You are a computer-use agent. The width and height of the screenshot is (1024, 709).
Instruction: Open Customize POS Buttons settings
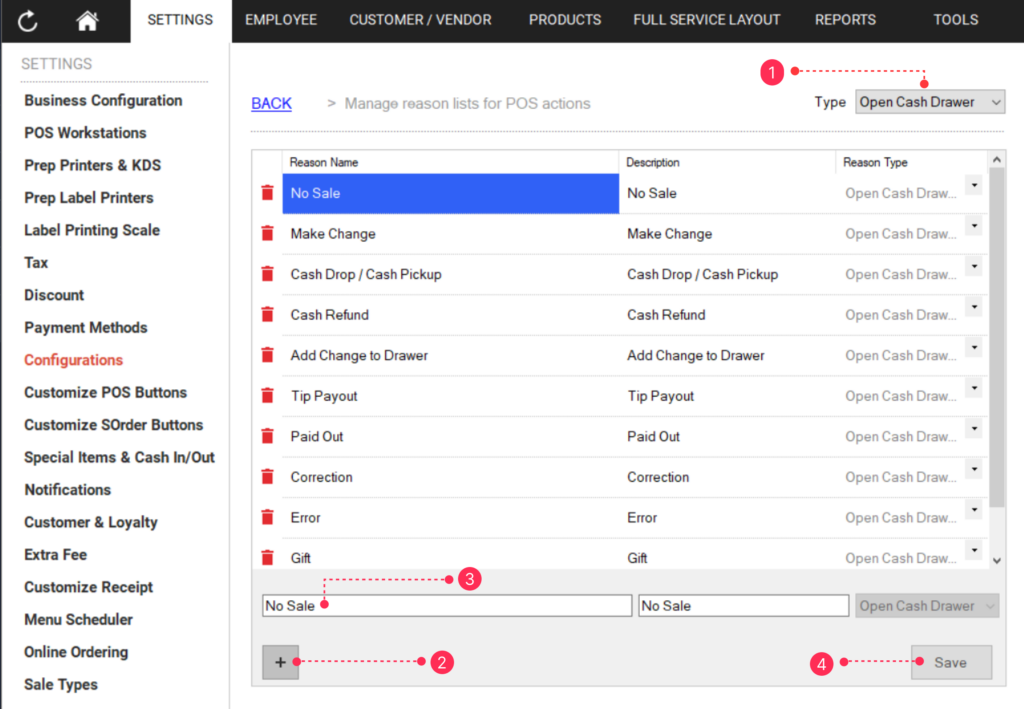[x=106, y=392]
